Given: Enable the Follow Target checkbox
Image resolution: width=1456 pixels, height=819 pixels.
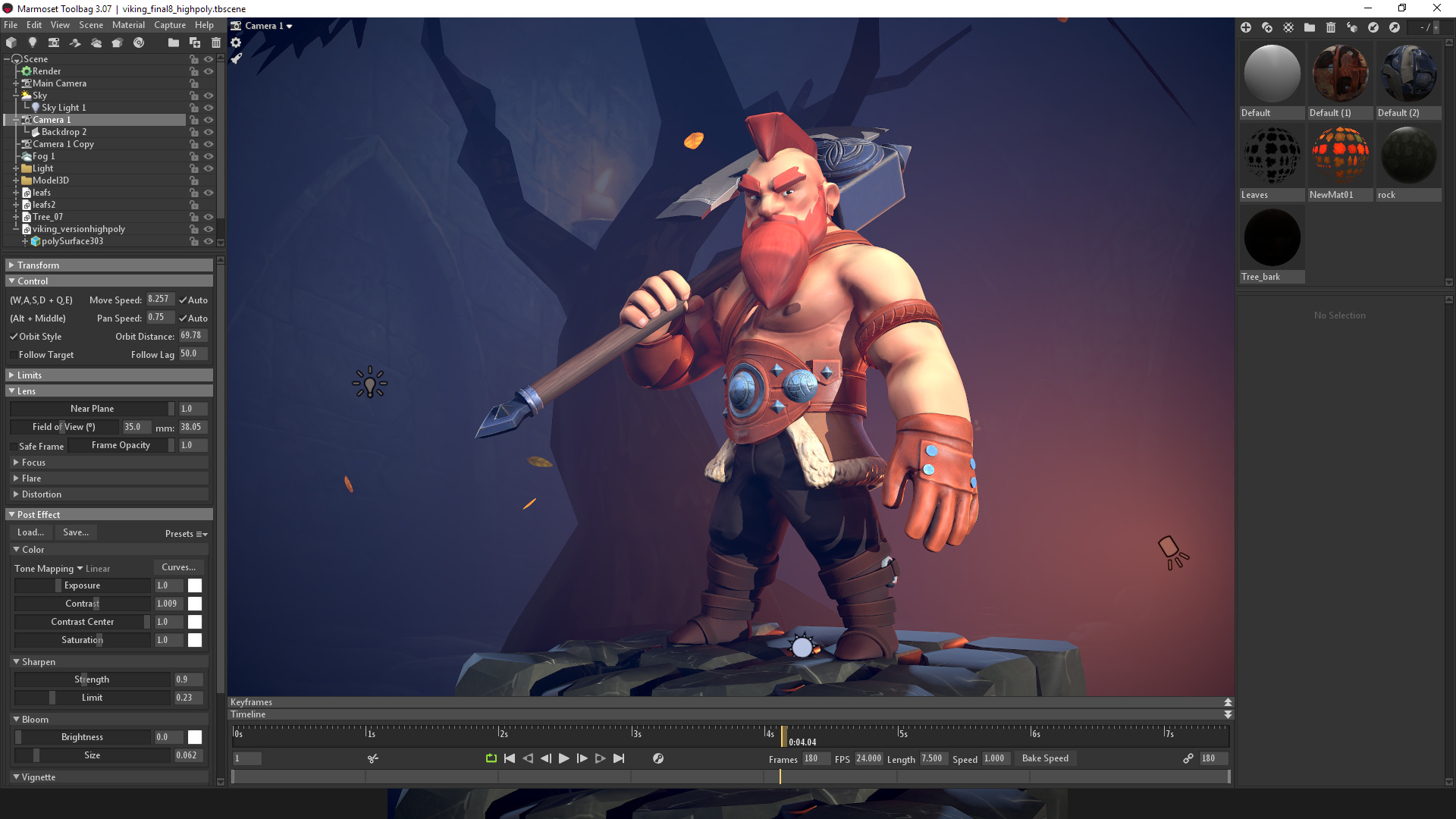Looking at the screenshot, I should [14, 355].
